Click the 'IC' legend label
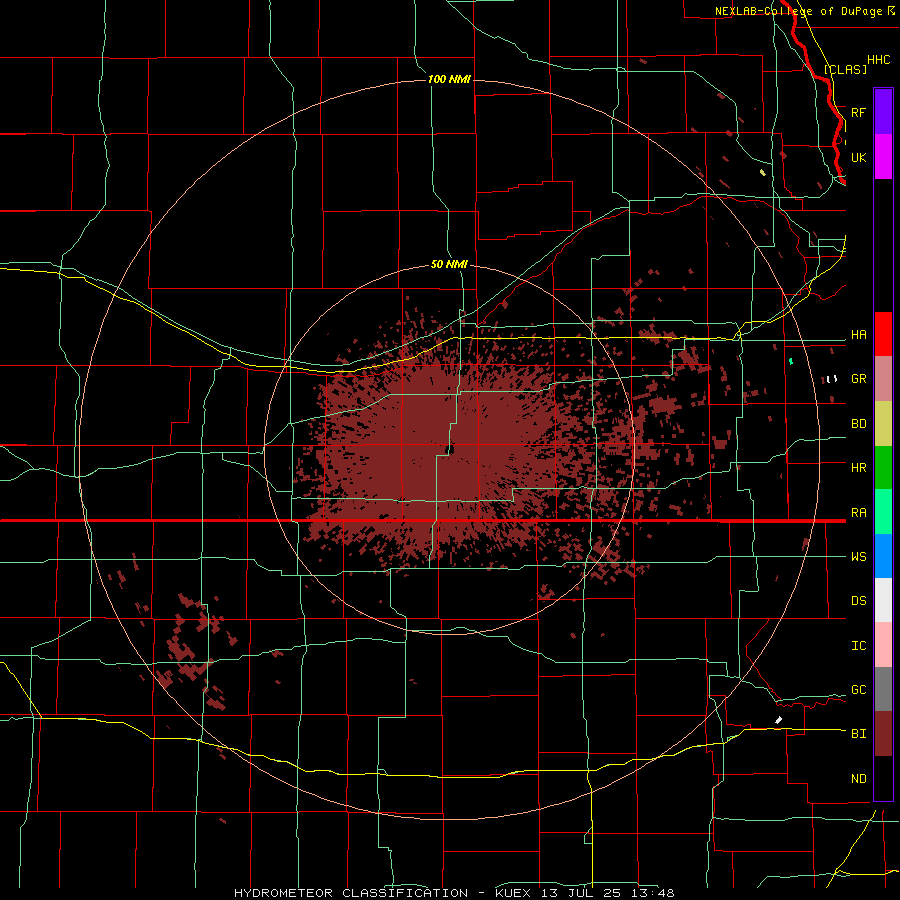The width and height of the screenshot is (900, 900). [x=859, y=646]
